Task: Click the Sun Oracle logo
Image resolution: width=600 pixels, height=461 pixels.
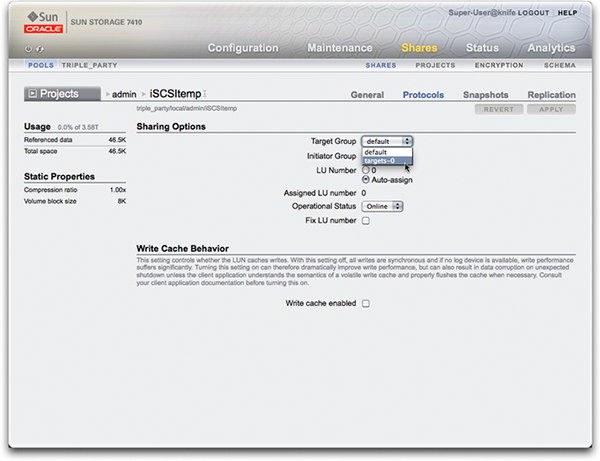Action: pos(43,22)
